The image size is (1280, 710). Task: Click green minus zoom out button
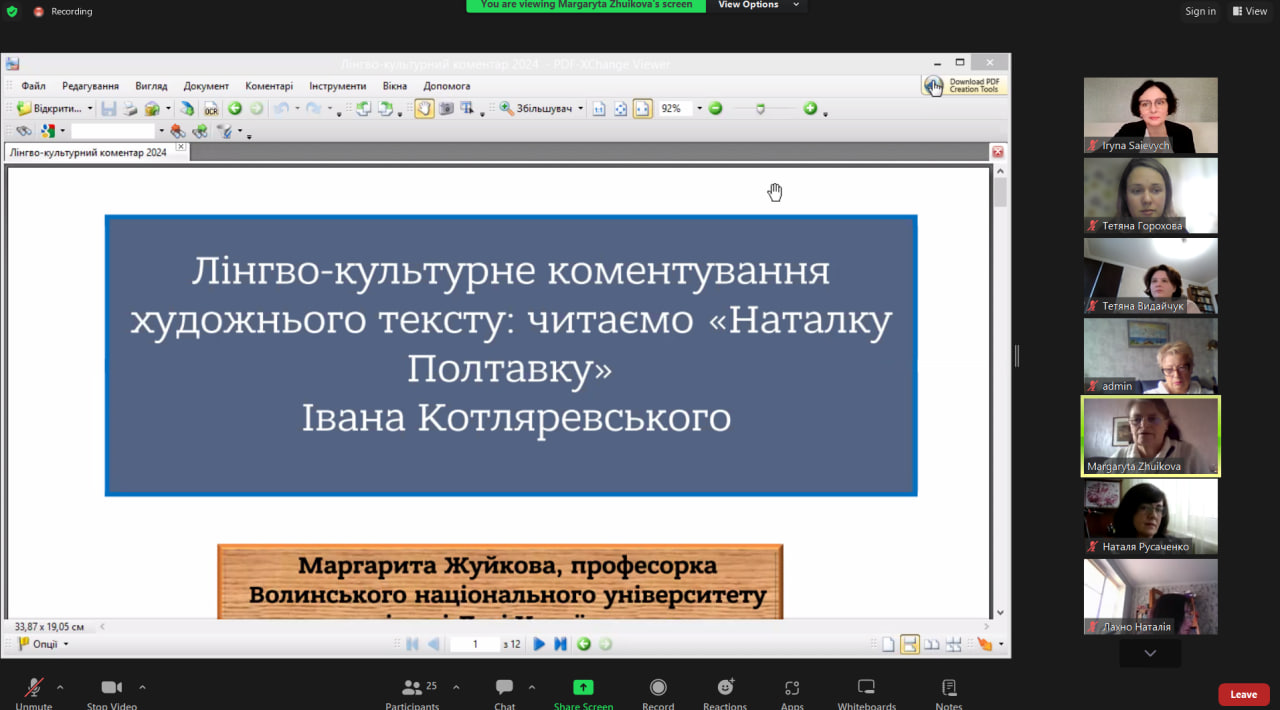click(x=716, y=109)
